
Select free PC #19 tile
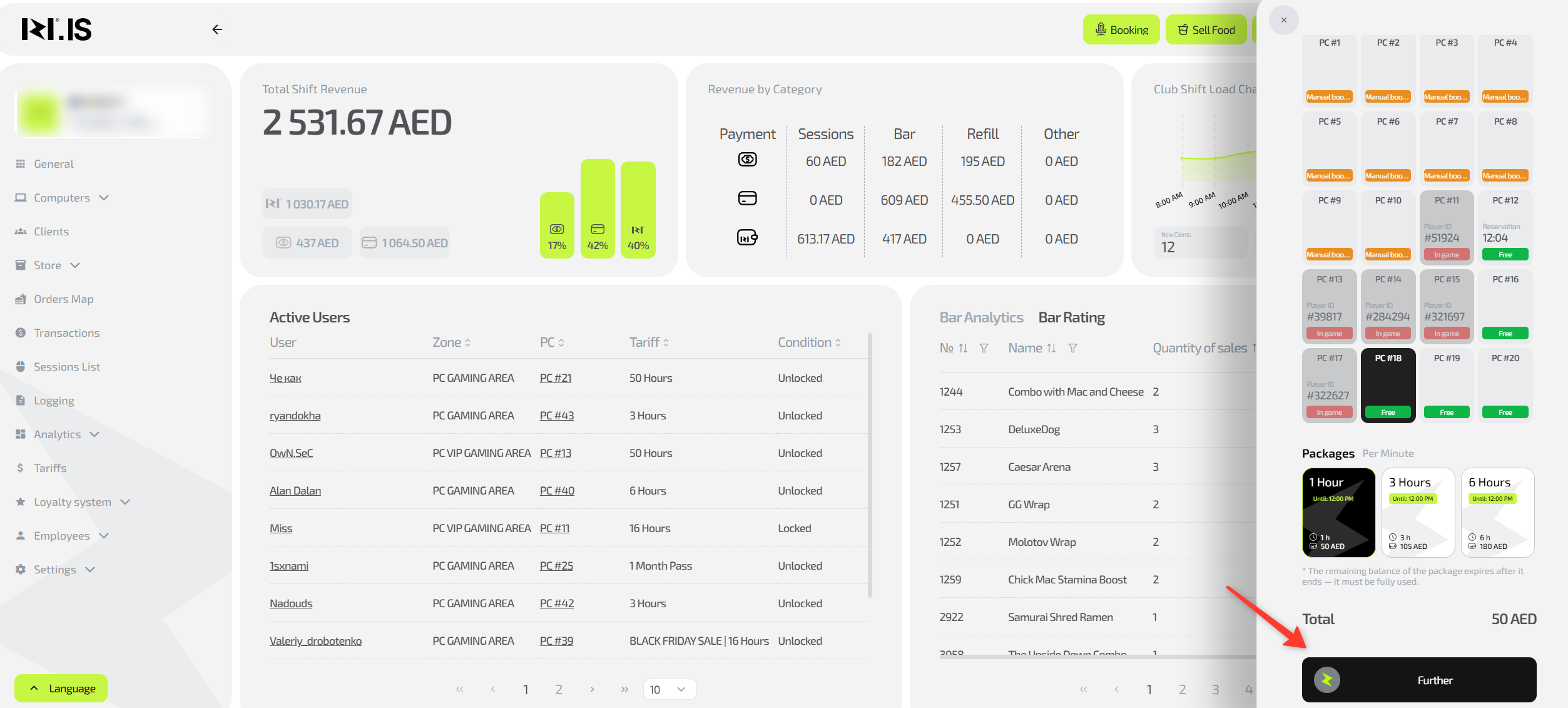1446,385
